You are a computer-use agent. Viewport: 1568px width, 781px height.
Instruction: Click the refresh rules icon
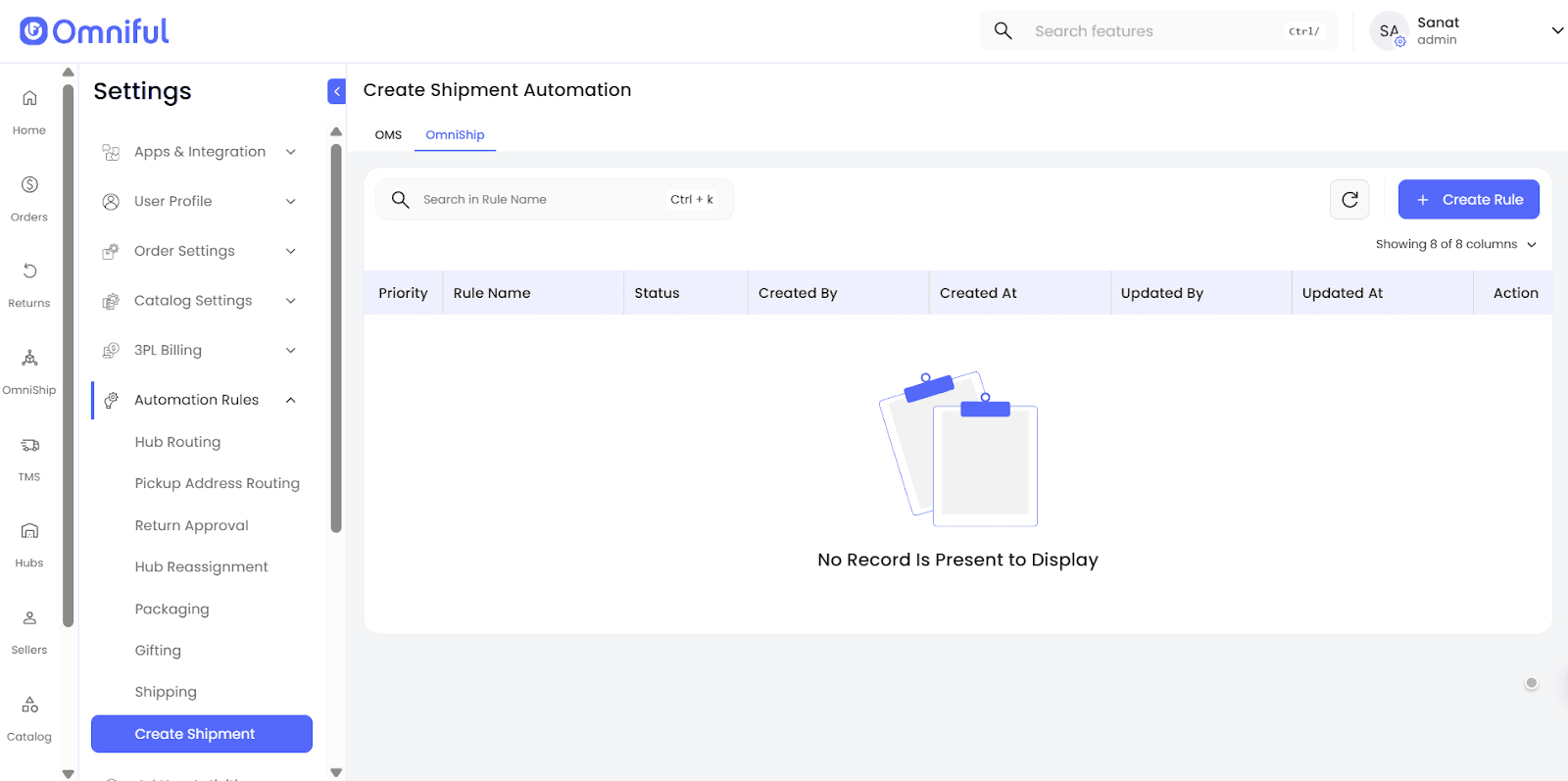coord(1349,200)
